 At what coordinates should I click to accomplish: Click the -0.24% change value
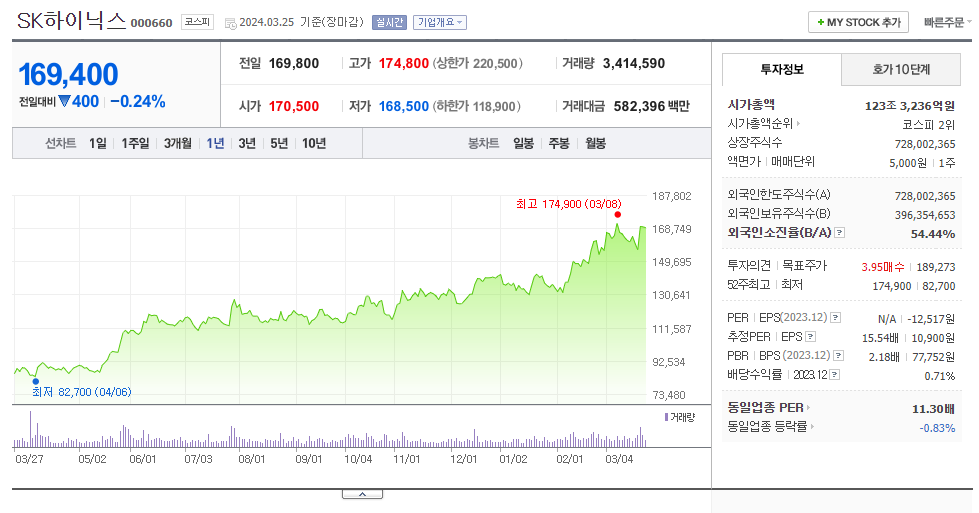pyautogui.click(x=138, y=102)
